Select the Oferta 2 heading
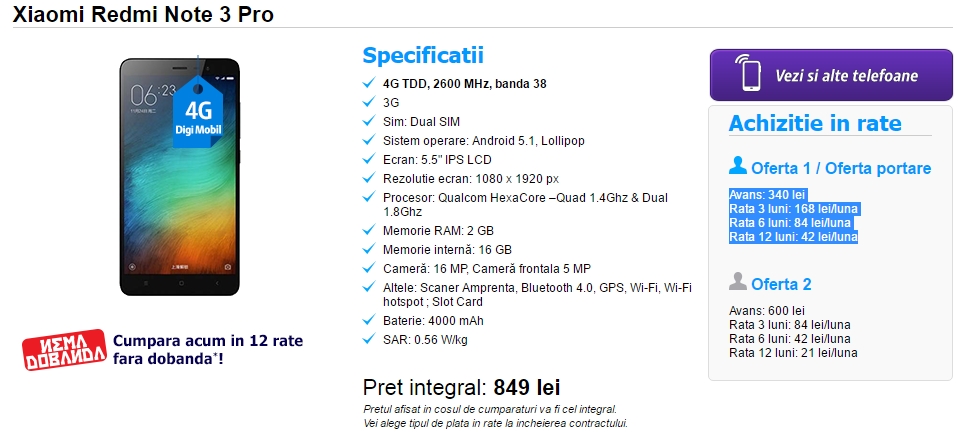The image size is (958, 433). pos(782,284)
